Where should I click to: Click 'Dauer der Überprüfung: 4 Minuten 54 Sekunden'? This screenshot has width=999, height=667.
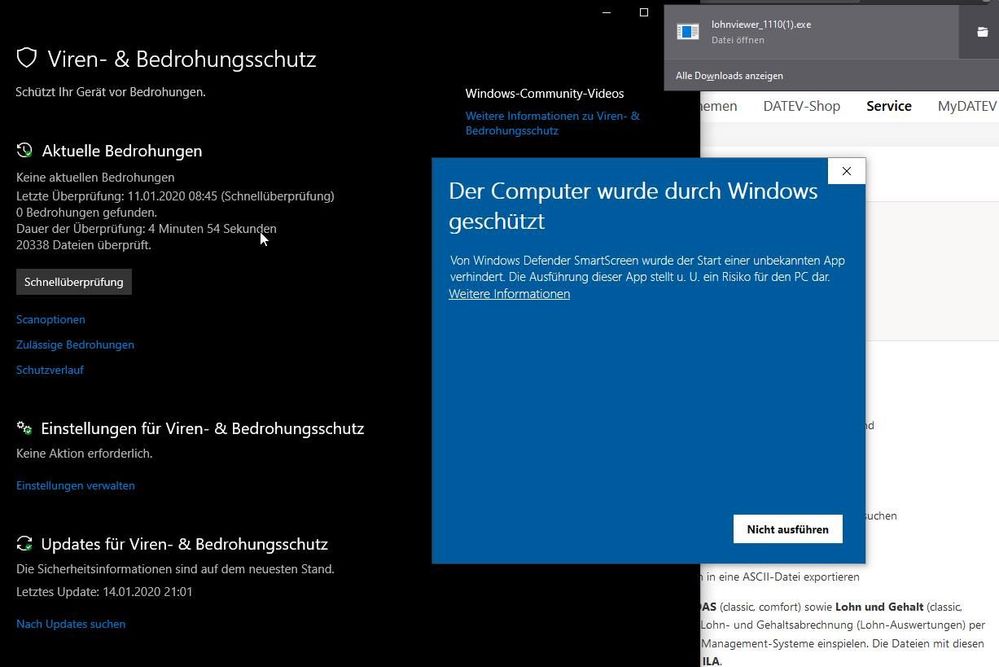146,228
